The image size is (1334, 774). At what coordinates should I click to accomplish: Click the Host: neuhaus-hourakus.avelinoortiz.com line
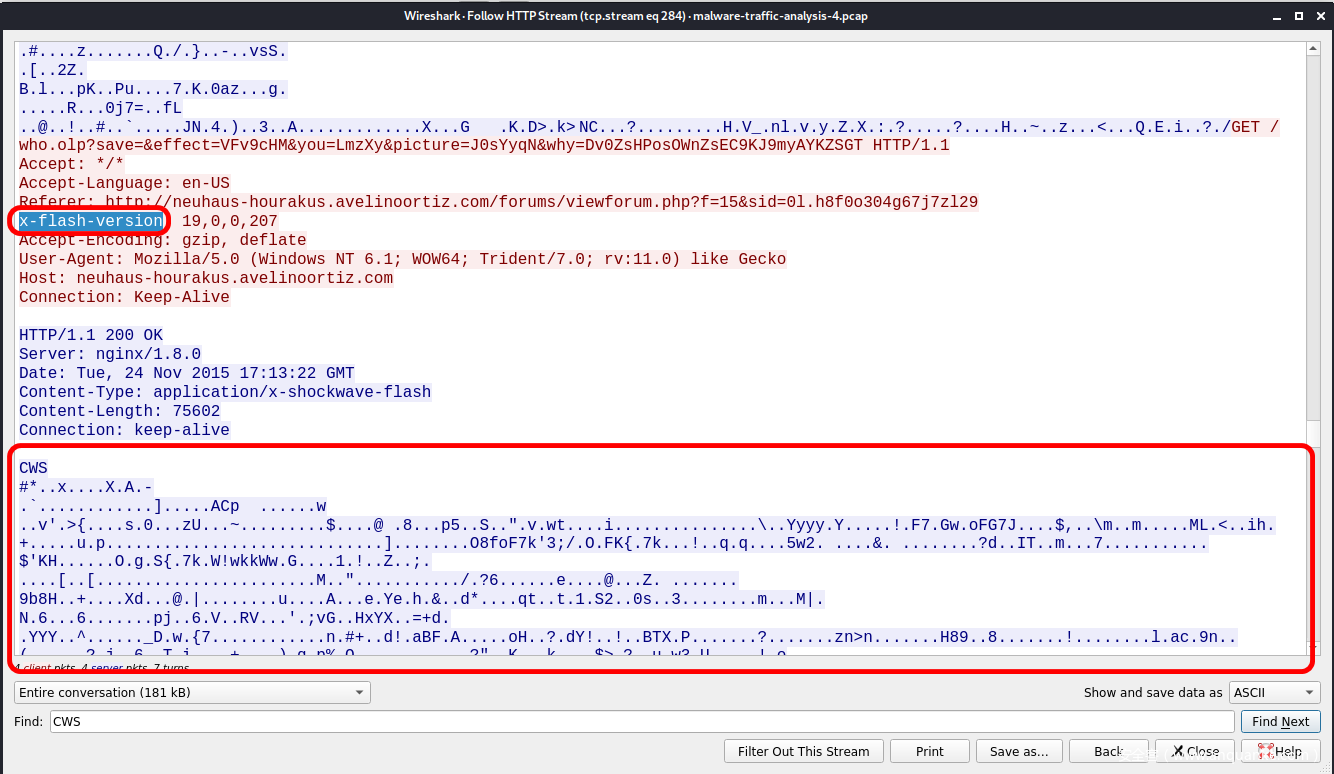point(206,278)
